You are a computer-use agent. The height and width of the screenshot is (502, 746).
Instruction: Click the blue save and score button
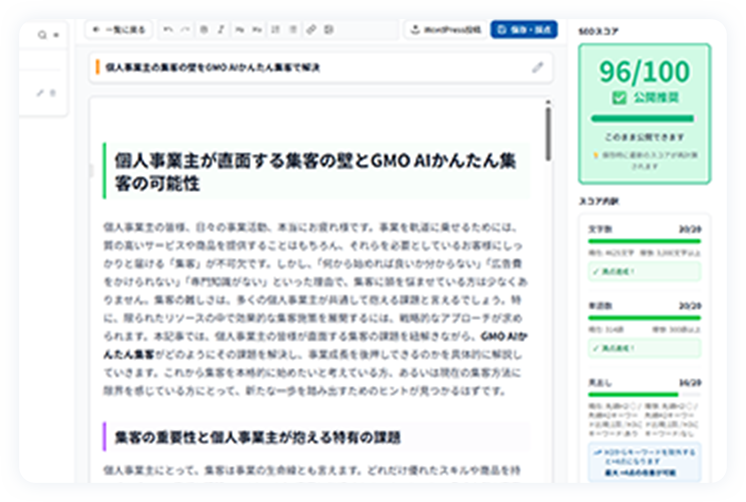(524, 30)
